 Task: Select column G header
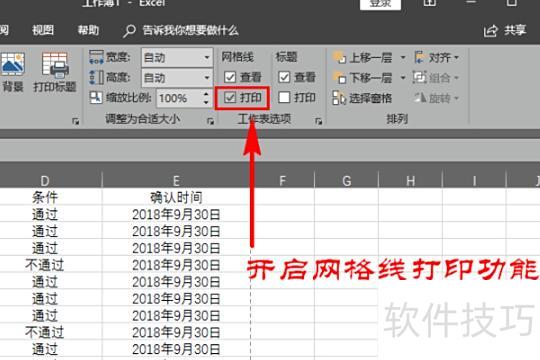click(346, 181)
